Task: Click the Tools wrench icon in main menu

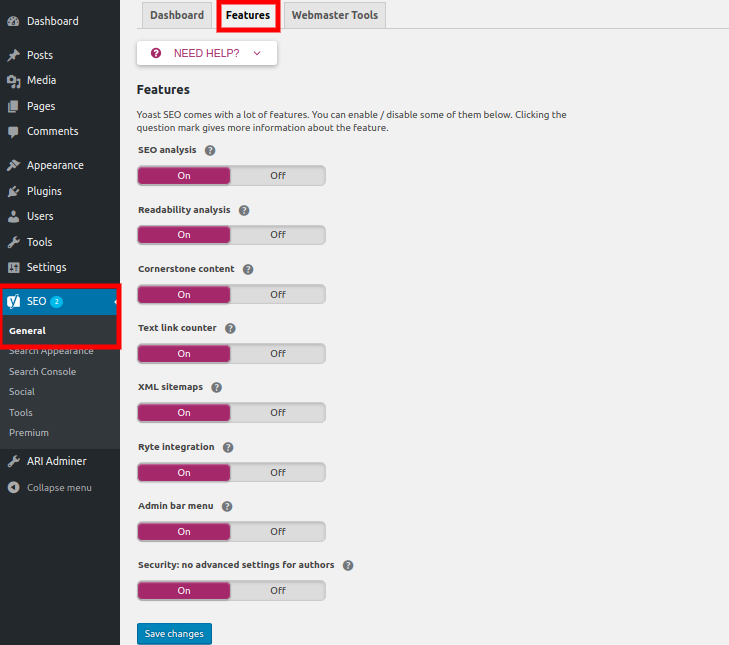Action: (13, 242)
